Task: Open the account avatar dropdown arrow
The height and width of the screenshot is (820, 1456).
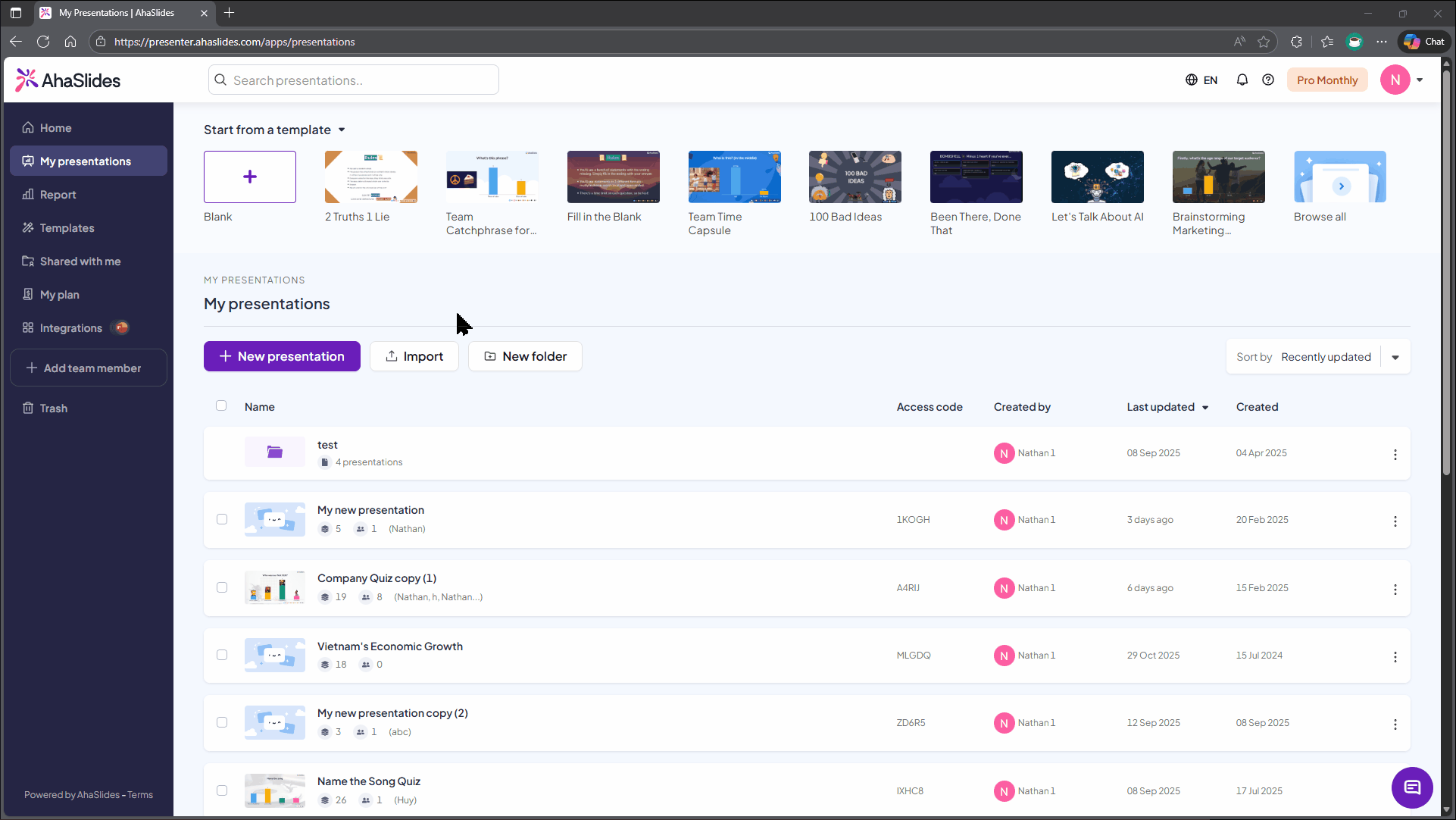Action: pyautogui.click(x=1420, y=80)
